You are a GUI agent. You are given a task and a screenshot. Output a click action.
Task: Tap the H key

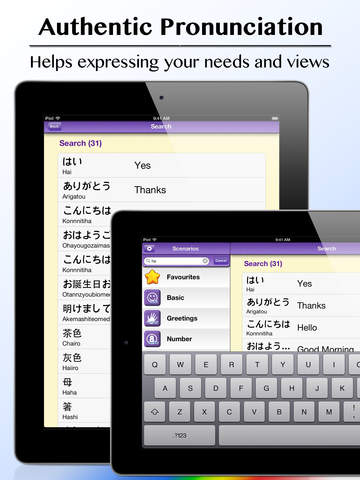(x=292, y=388)
